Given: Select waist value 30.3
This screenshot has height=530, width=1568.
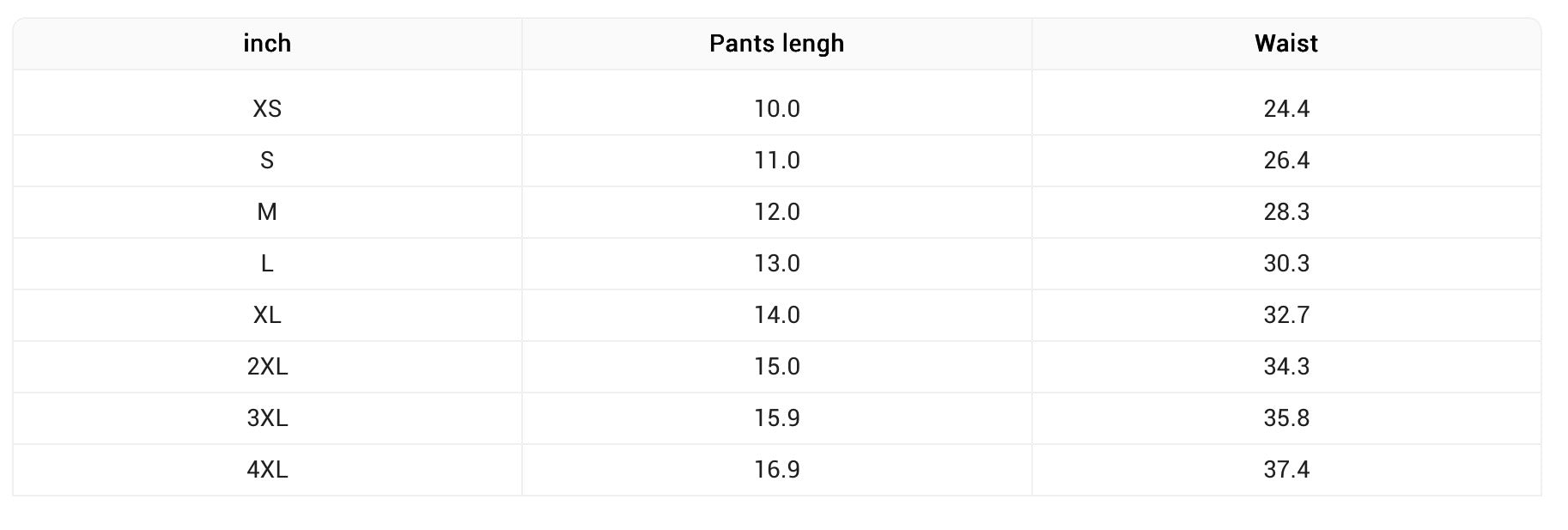Looking at the screenshot, I should tap(1285, 264).
